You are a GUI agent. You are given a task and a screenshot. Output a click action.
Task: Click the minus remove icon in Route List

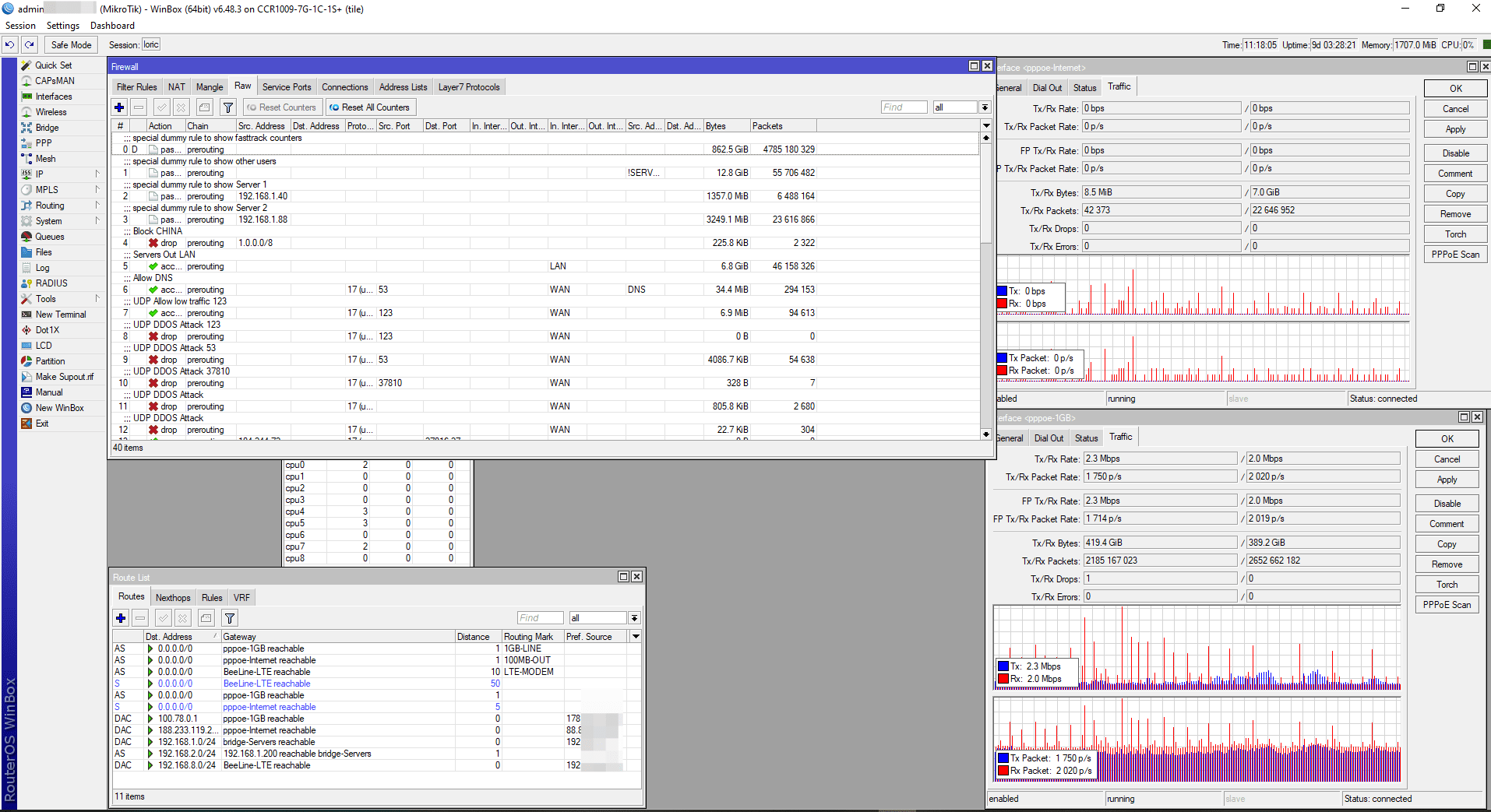[140, 618]
